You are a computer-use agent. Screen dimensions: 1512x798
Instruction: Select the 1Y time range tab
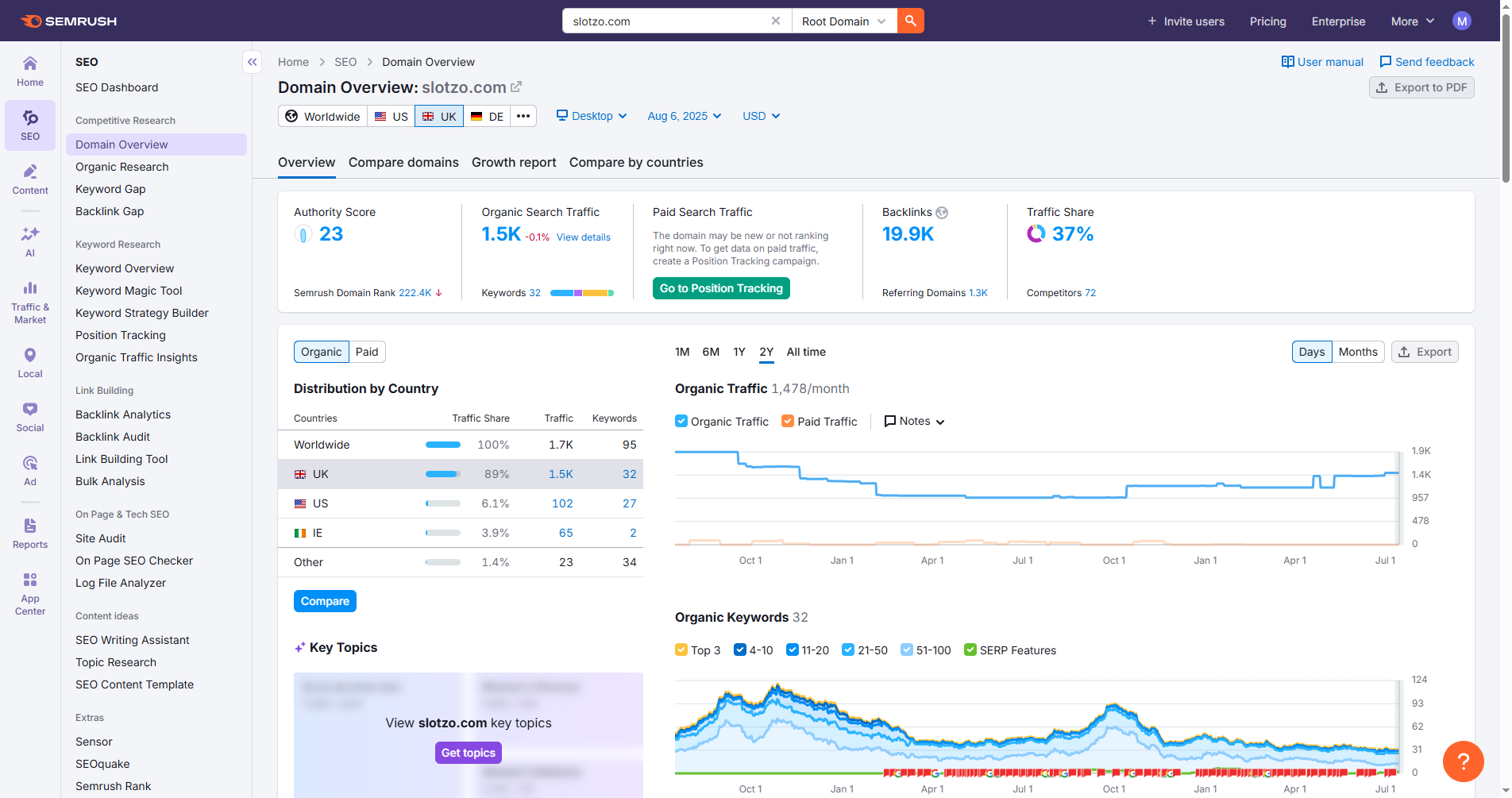click(x=739, y=352)
